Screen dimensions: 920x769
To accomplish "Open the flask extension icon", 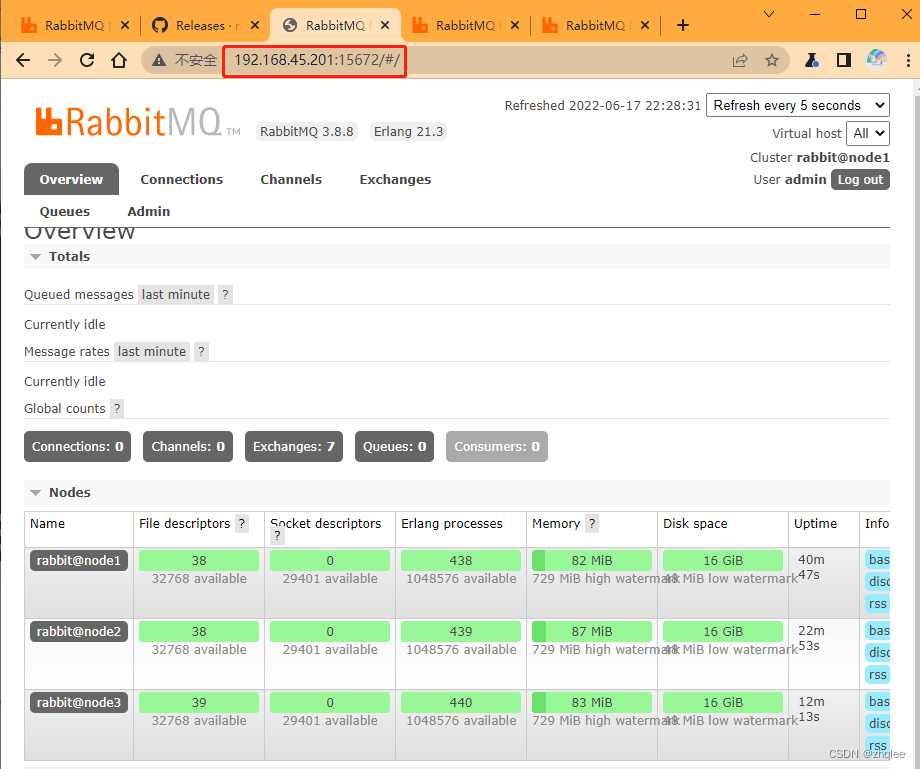I will (x=812, y=60).
